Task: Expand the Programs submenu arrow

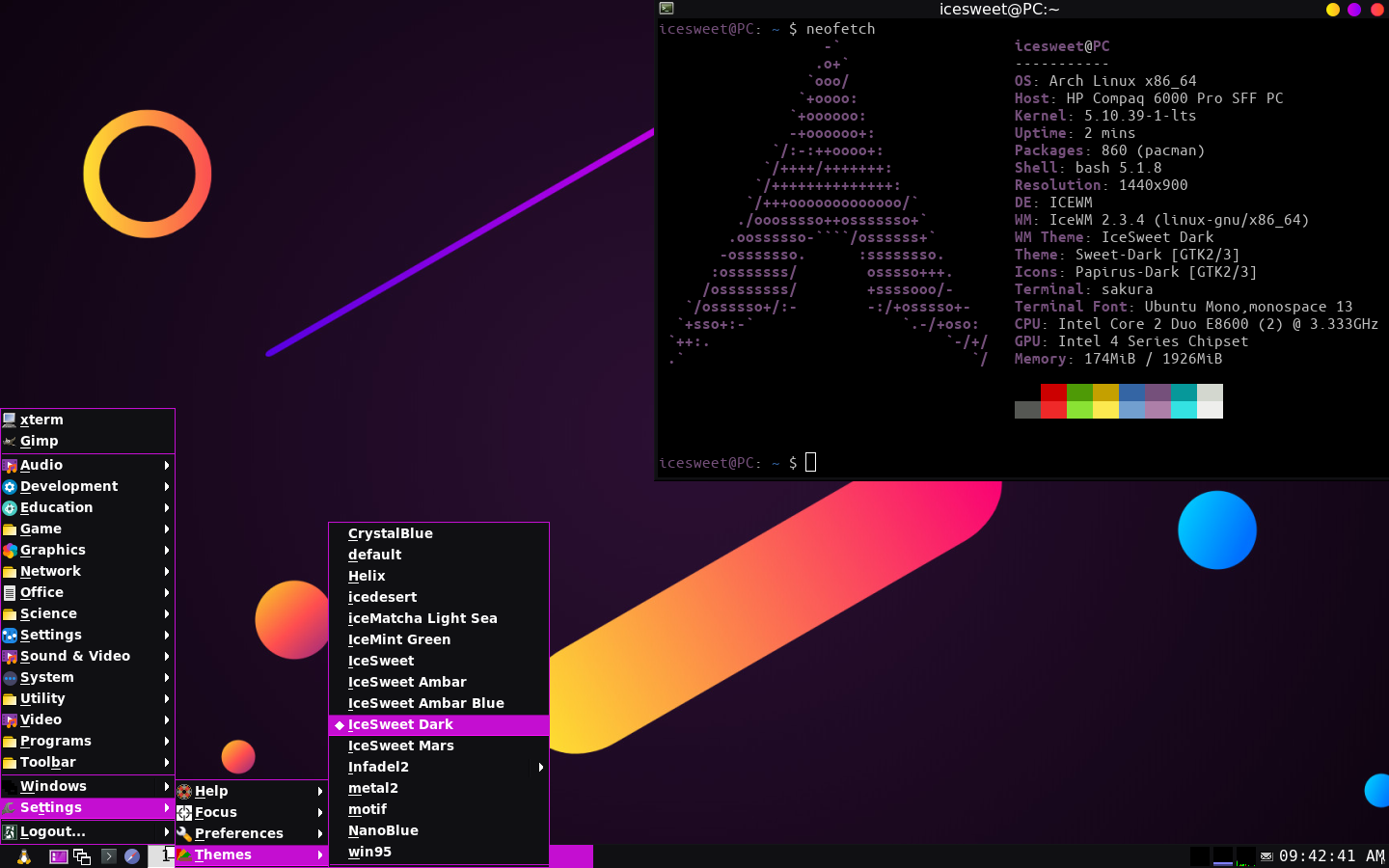Action: (x=167, y=741)
